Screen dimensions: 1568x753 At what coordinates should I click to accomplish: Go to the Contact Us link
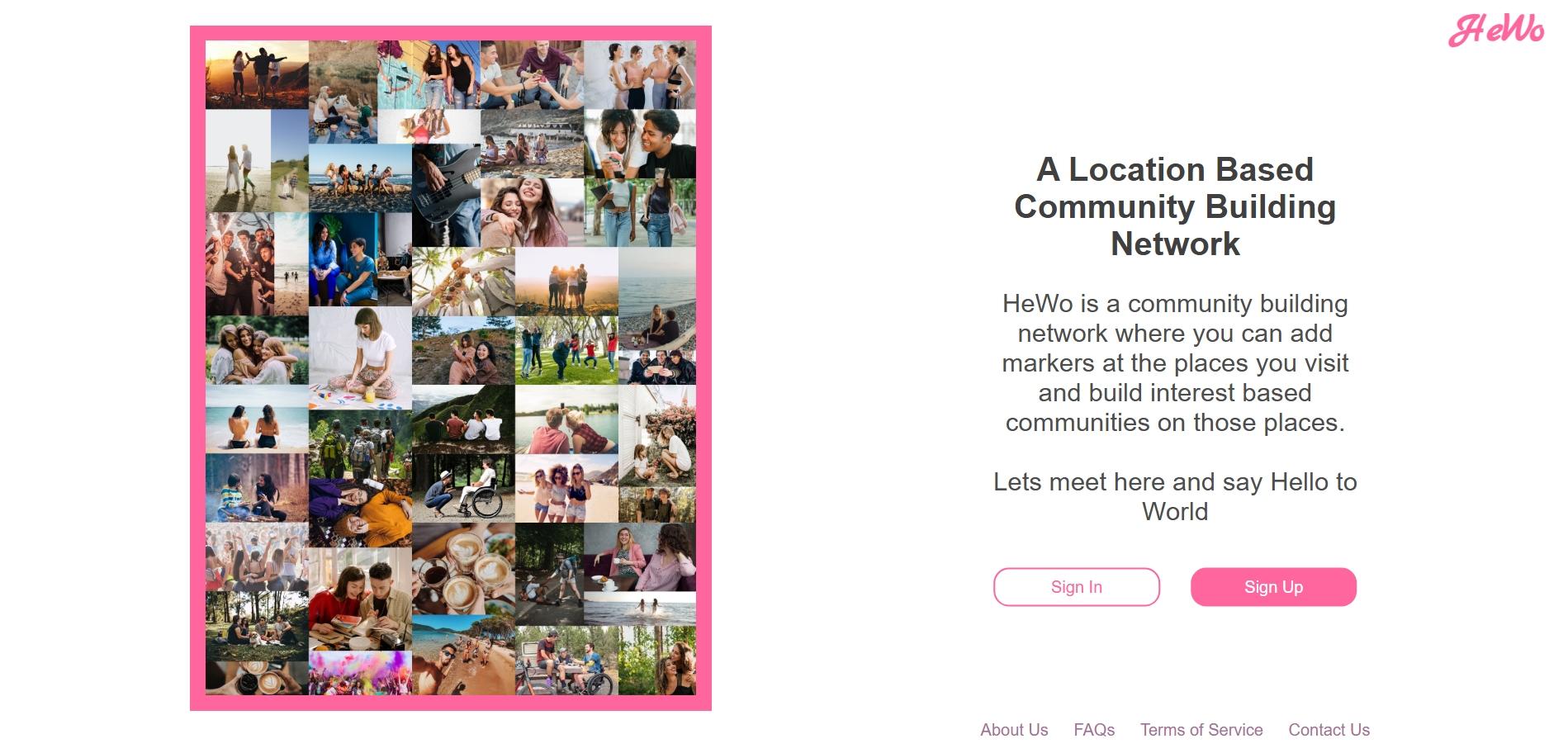point(1328,730)
